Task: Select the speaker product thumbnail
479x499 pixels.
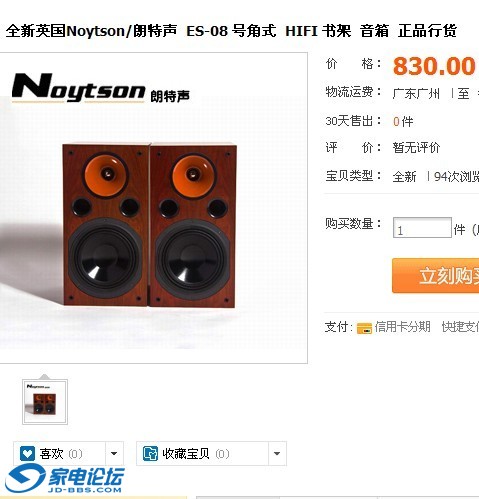Action: click(45, 402)
